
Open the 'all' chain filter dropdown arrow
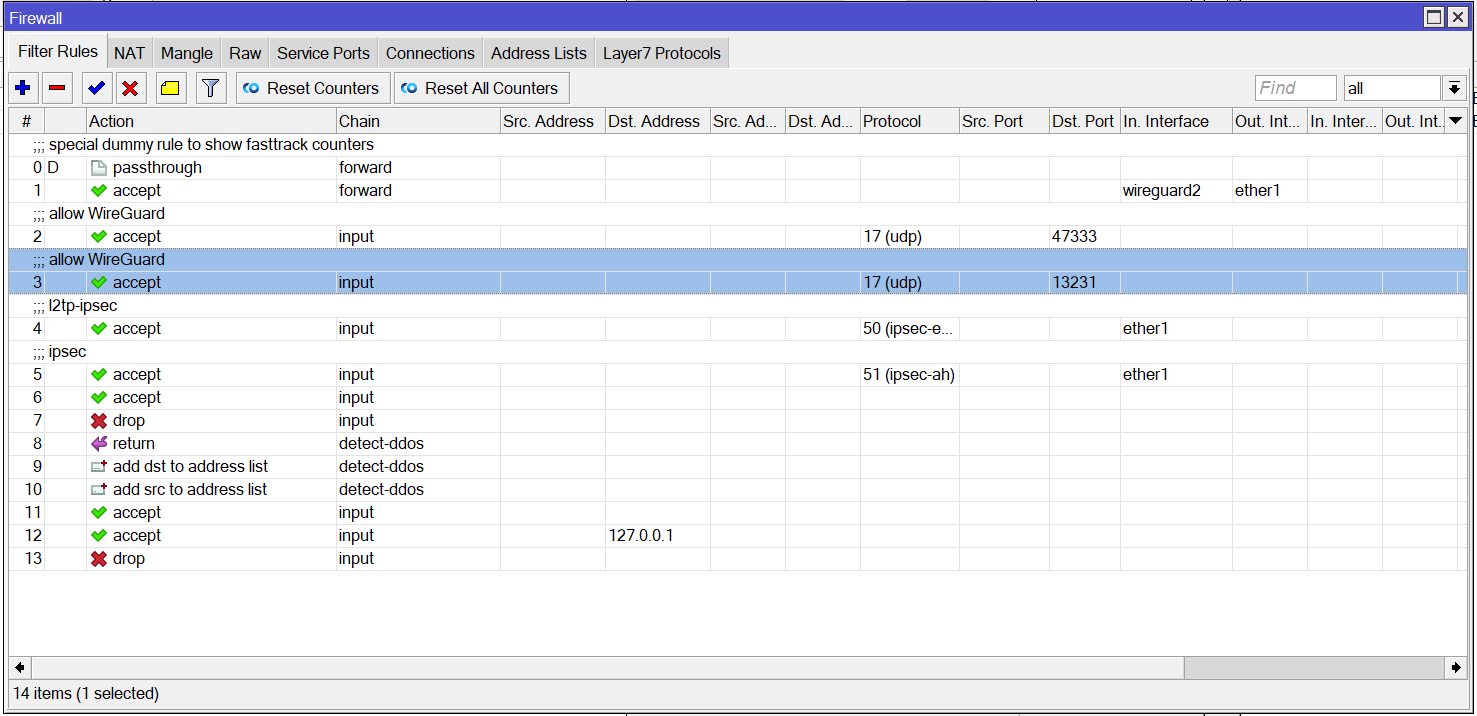coord(1454,89)
